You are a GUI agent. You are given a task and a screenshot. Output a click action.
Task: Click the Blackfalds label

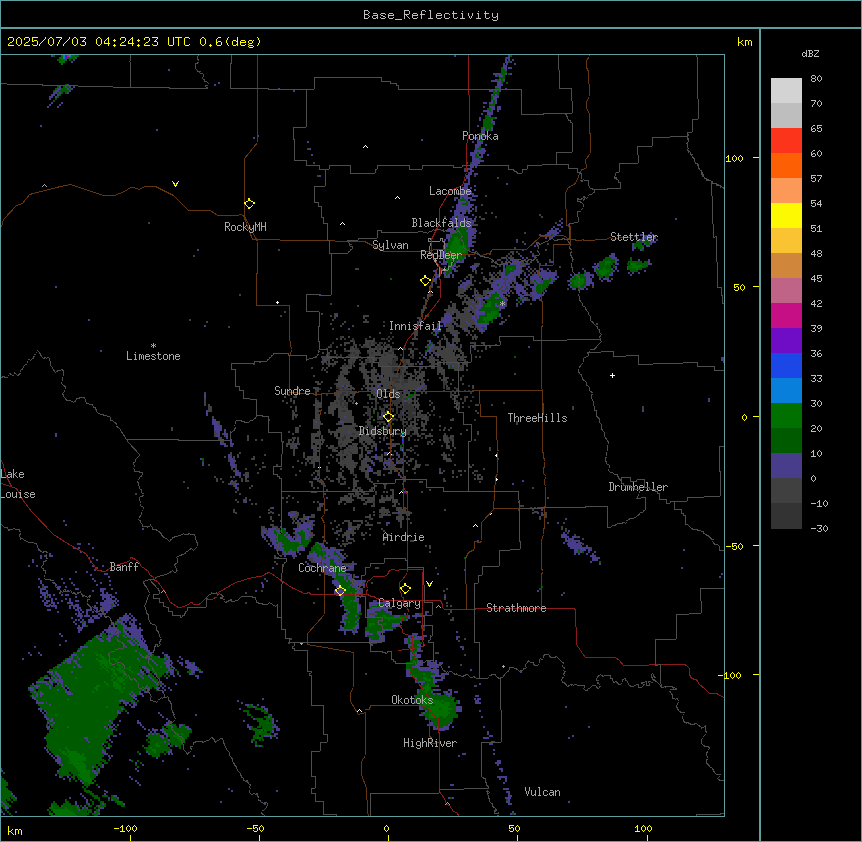[x=441, y=223]
